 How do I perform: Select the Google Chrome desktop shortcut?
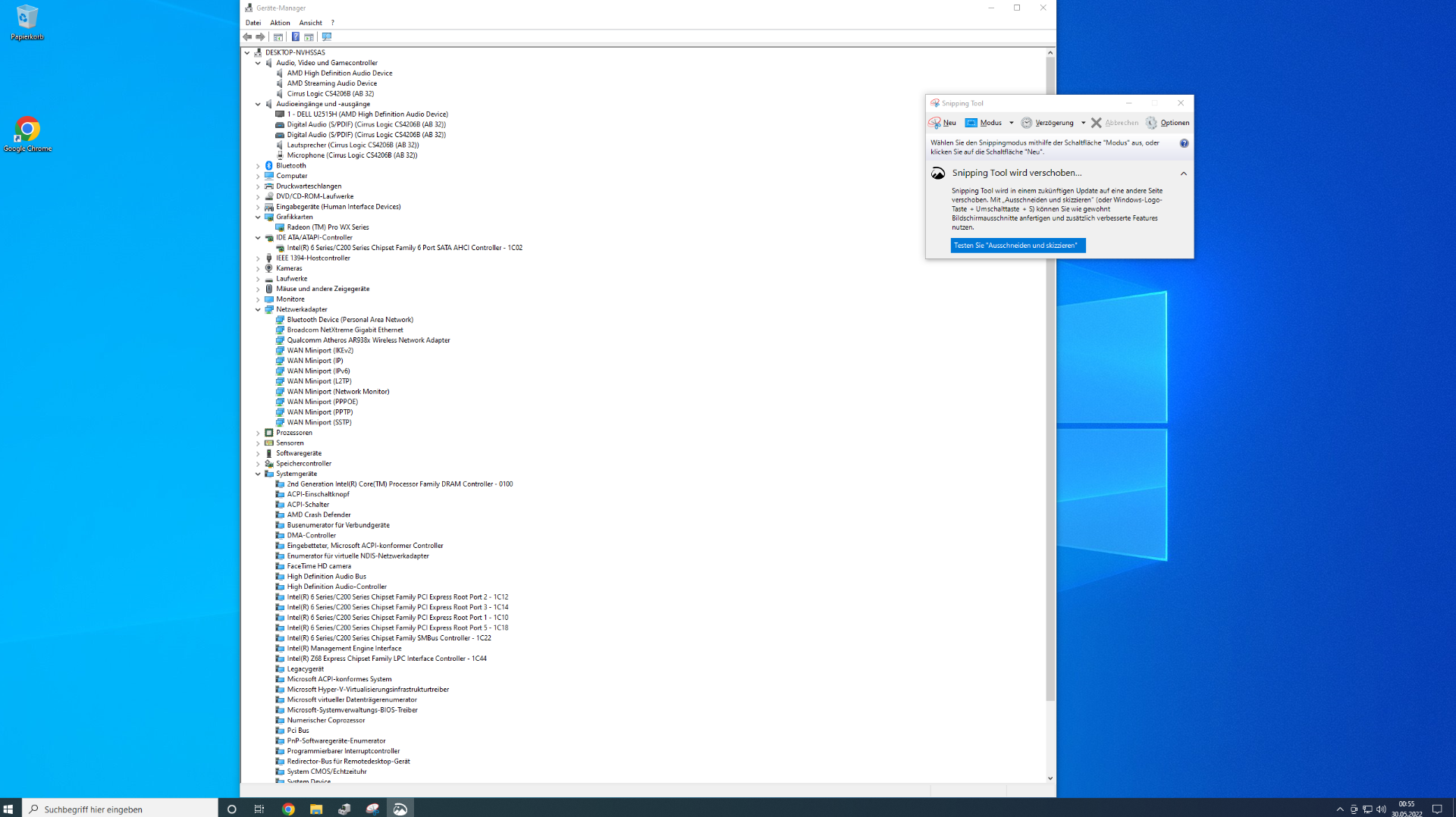[27, 135]
